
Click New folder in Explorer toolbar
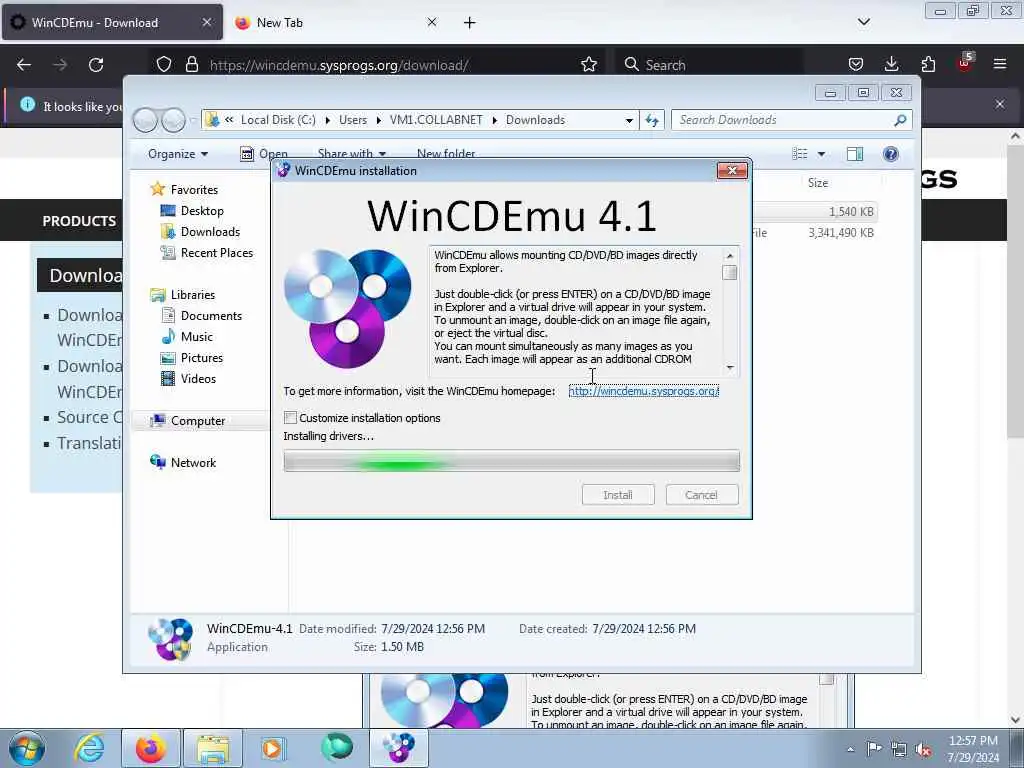point(446,154)
